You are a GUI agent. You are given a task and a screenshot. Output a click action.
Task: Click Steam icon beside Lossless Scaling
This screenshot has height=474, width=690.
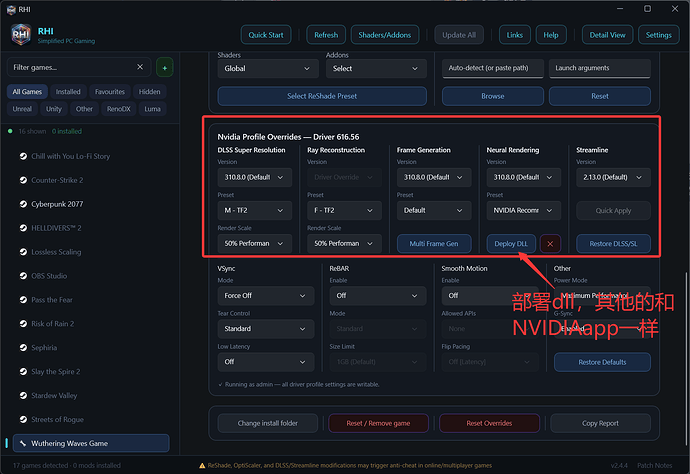click(x=23, y=252)
